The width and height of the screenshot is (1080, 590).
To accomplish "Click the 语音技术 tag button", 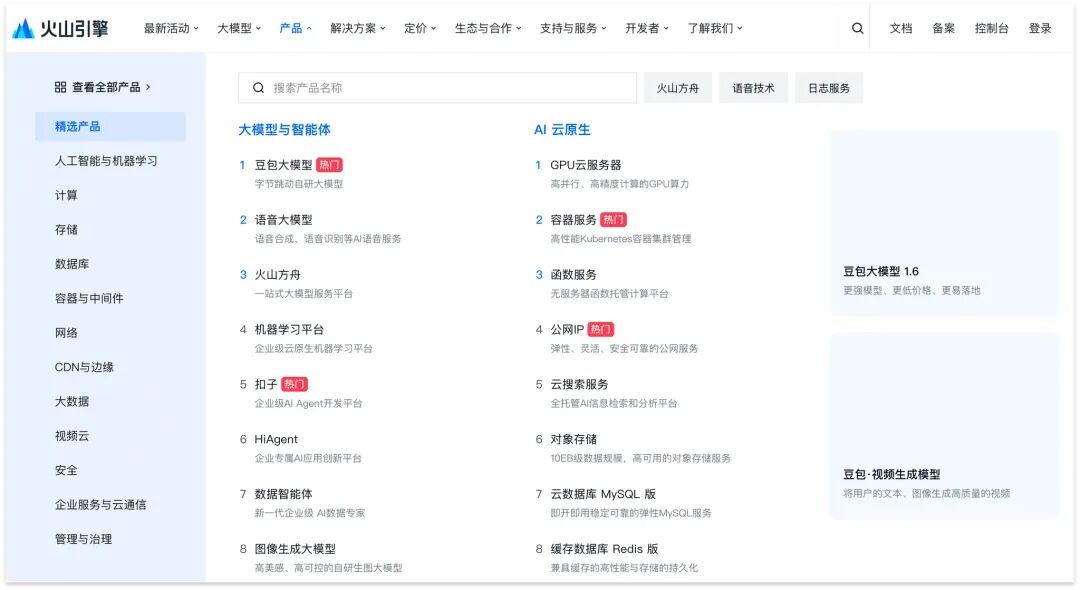I will pos(754,88).
